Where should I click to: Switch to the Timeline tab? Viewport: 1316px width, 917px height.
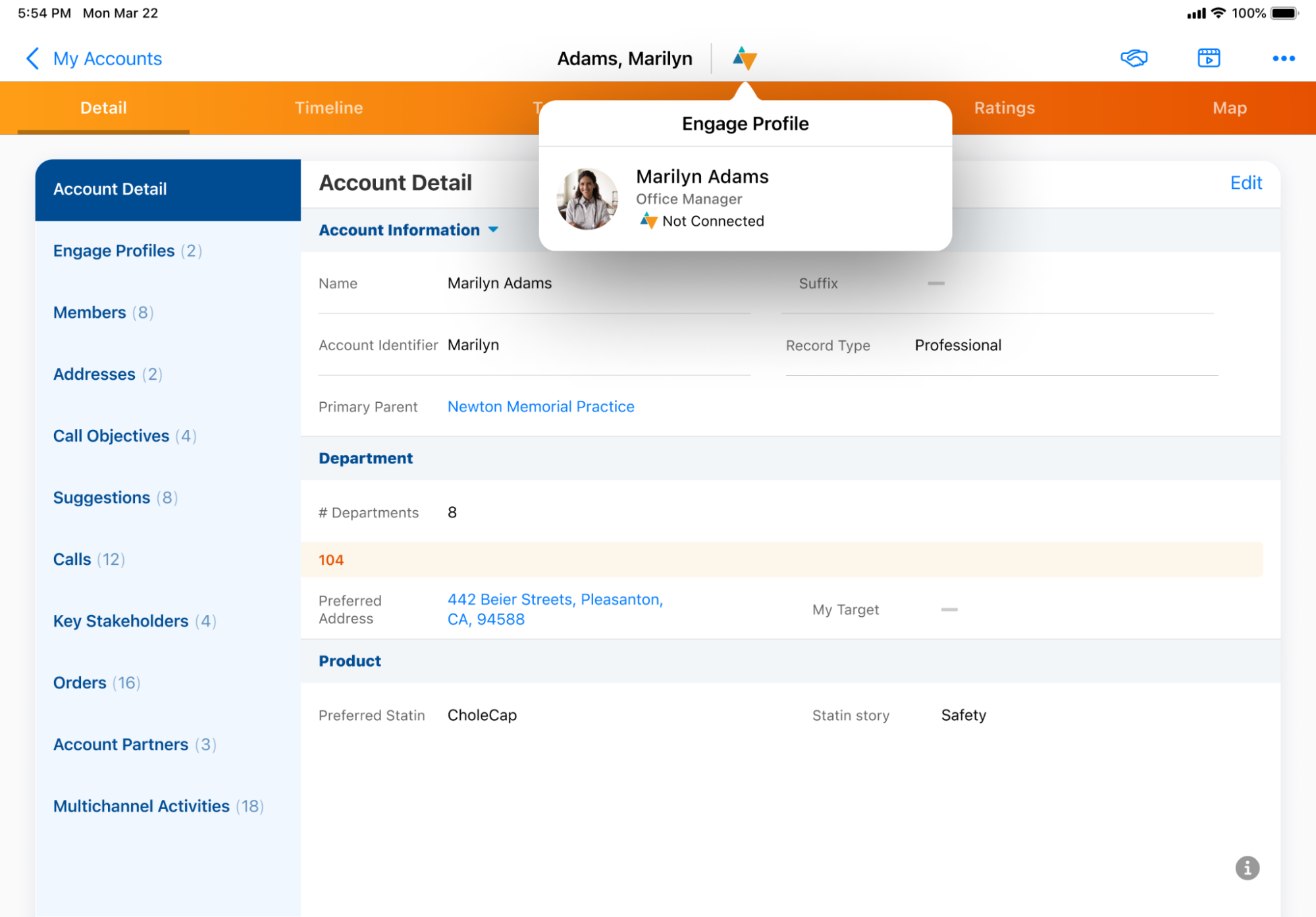(x=329, y=108)
